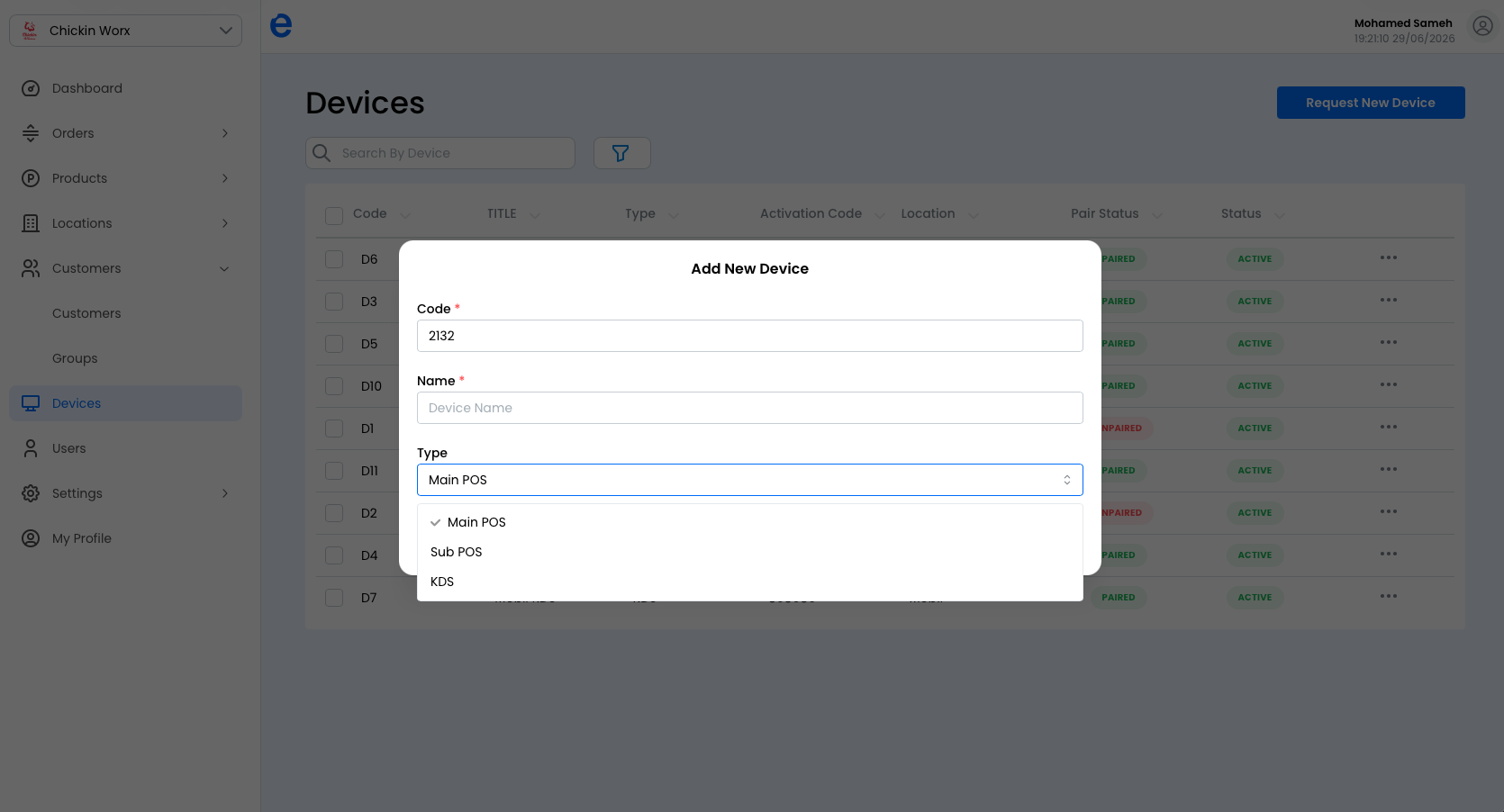Screen dimensions: 1504x812
Task: Click the Request New Device button
Action: click(1371, 103)
